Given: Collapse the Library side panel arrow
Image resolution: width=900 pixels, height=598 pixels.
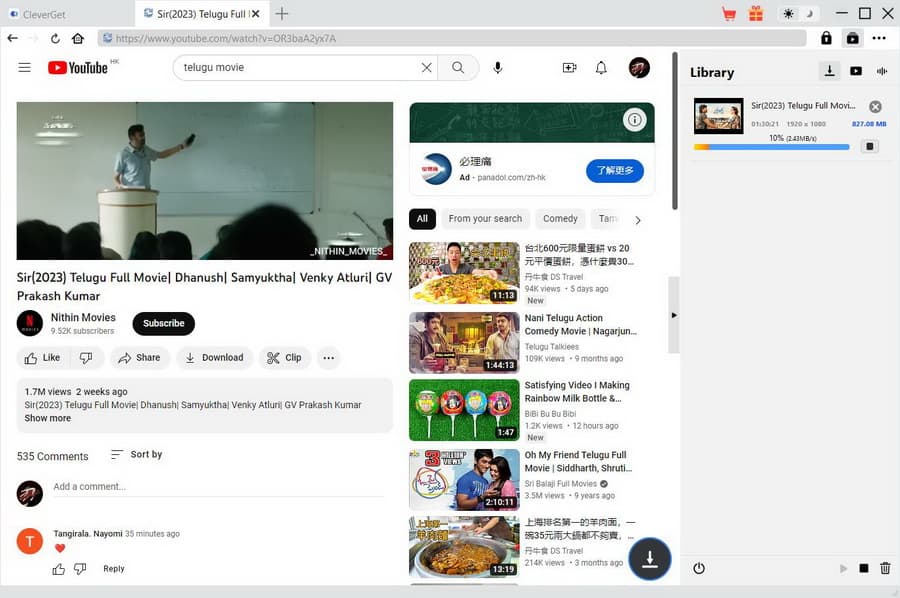Looking at the screenshot, I should (x=673, y=315).
